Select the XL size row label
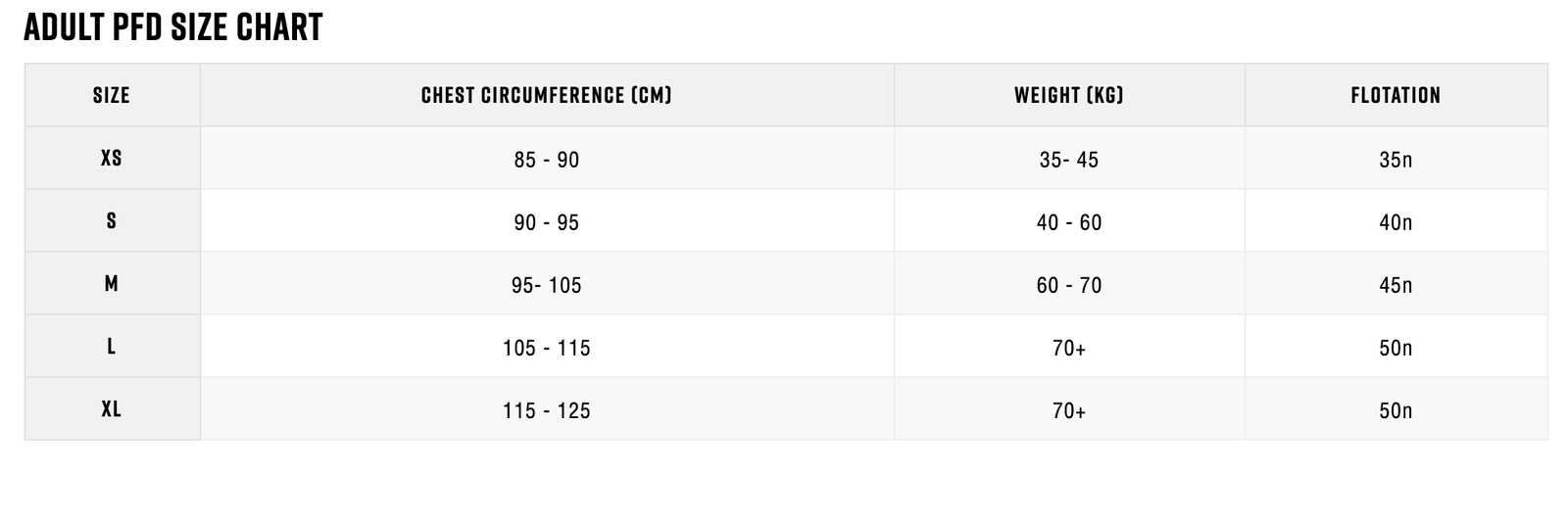The image size is (1568, 521). tap(112, 408)
